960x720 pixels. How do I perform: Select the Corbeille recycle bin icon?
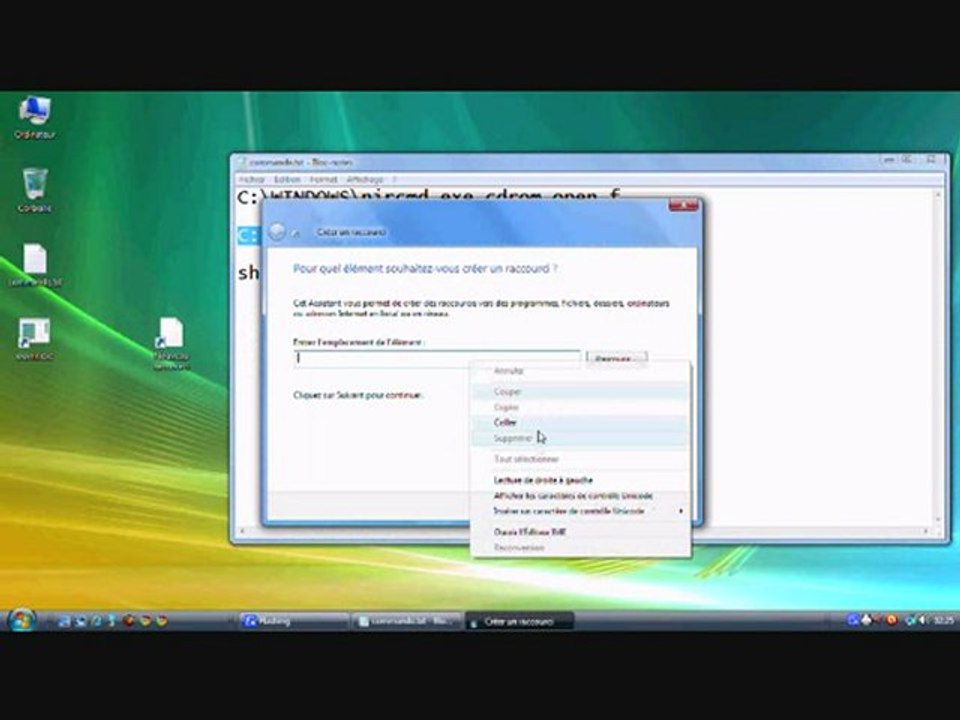point(34,190)
